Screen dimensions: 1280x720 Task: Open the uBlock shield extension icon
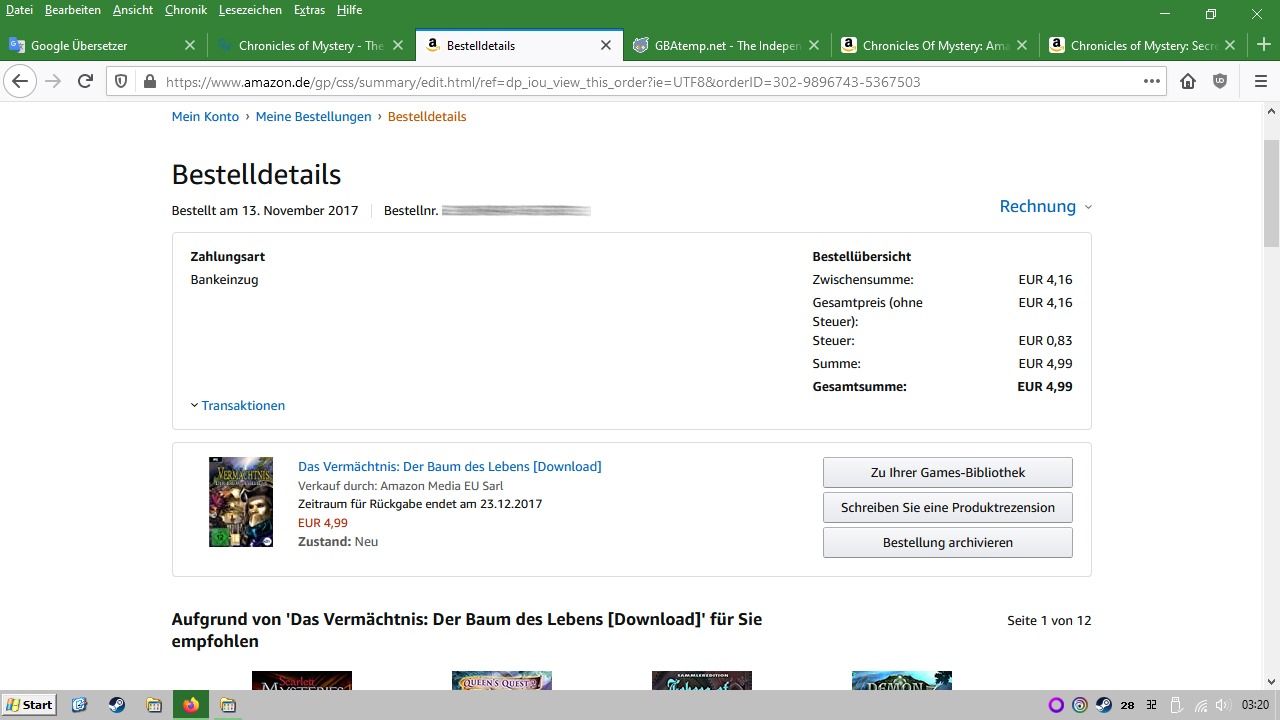[1220, 81]
